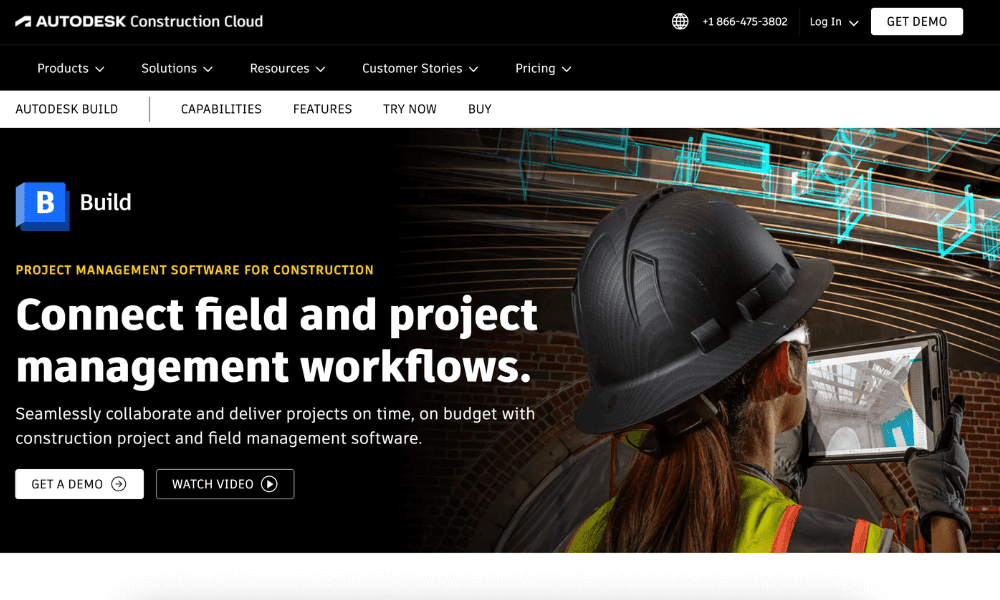Expand the Resources menu
Image resolution: width=1000 pixels, height=600 pixels.
287,68
